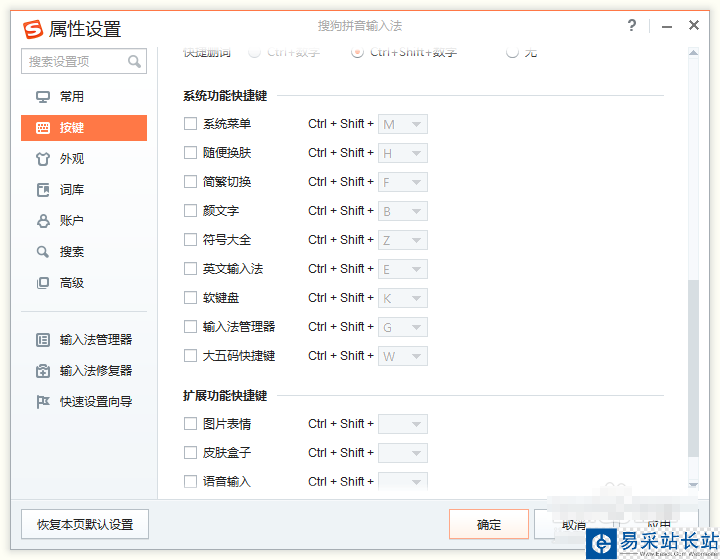This screenshot has width=720, height=560.
Task: Expand the key dropdown for 皮肤盒子
Action: pyautogui.click(x=403, y=453)
